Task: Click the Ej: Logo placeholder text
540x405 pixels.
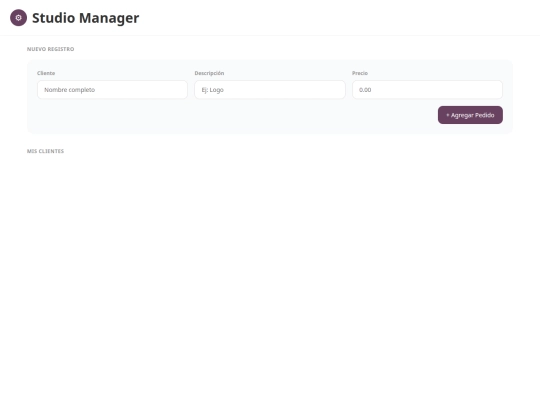Action: (212, 90)
